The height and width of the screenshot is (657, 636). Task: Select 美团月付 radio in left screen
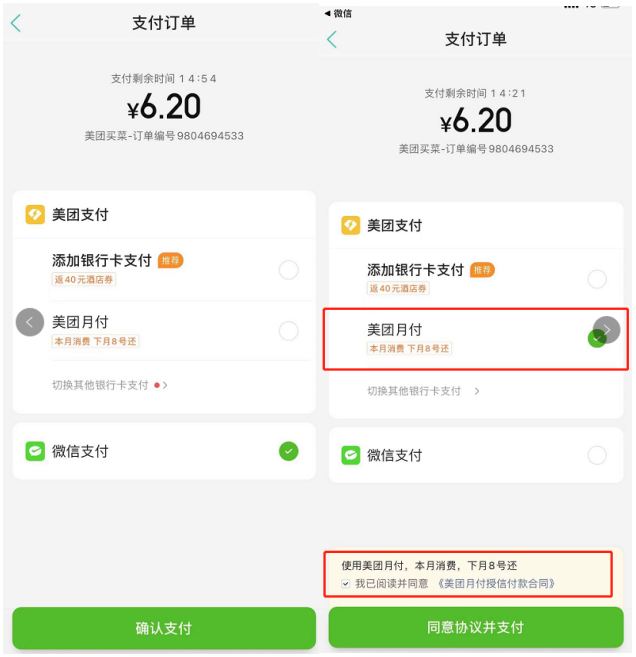pos(288,331)
